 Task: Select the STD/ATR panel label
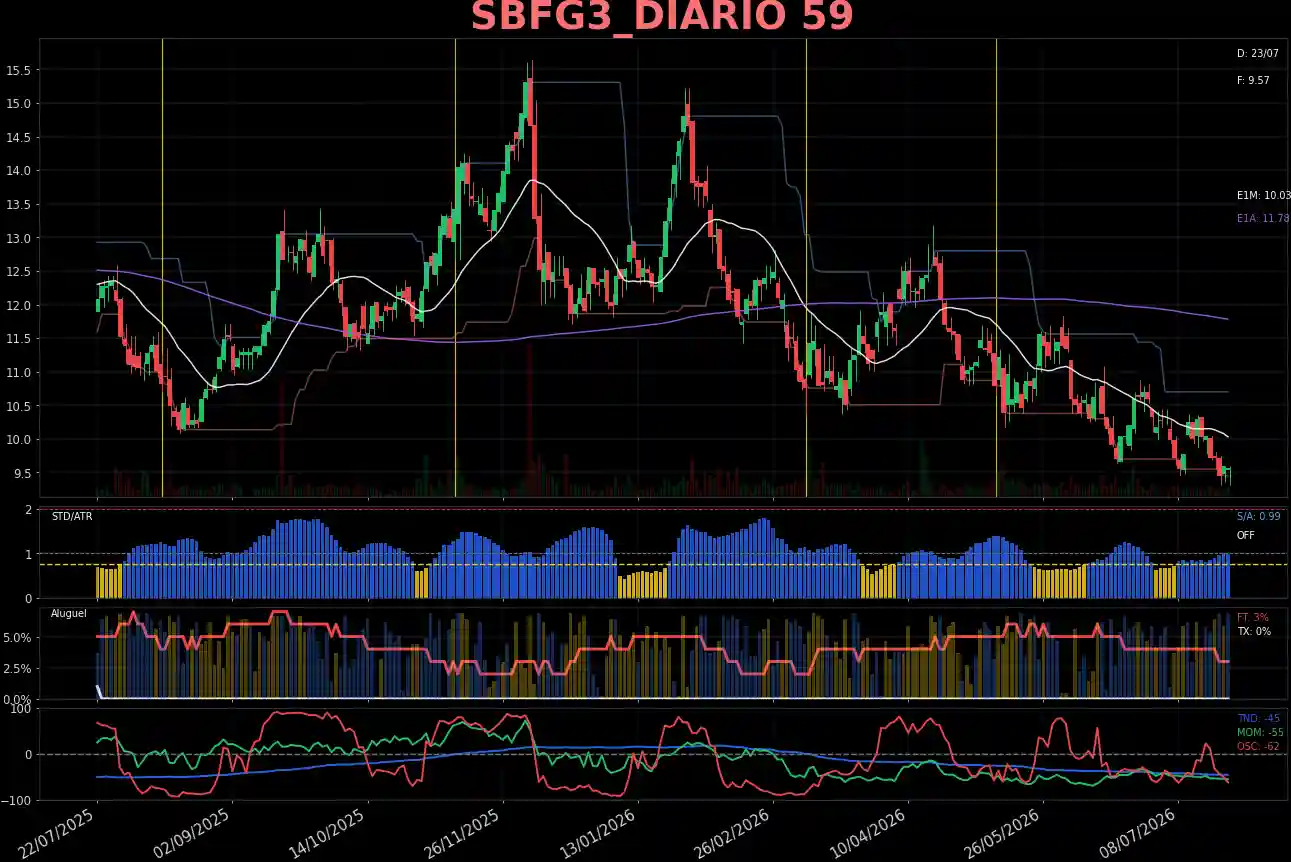point(72,517)
